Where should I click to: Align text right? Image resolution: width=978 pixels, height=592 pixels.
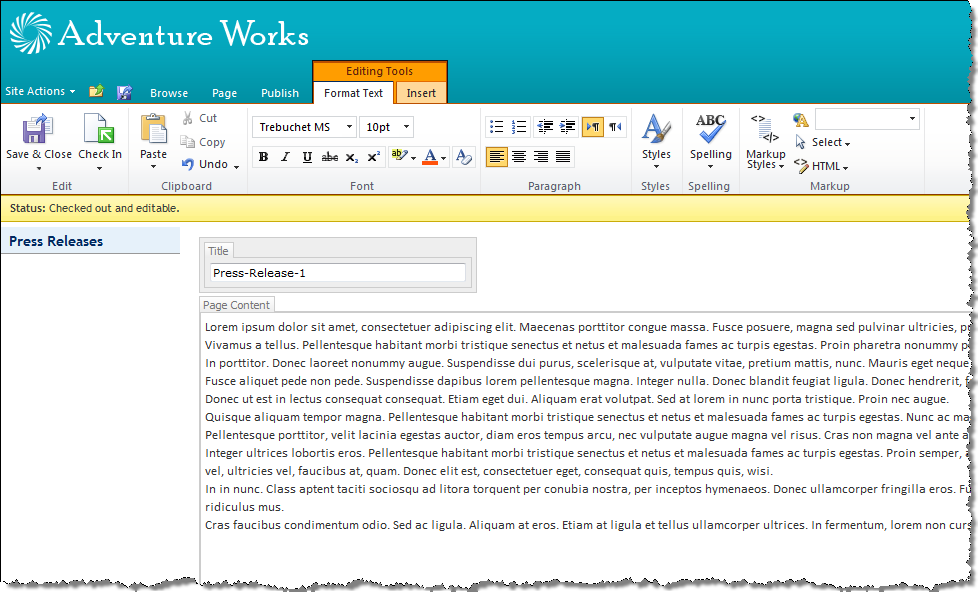pyautogui.click(x=541, y=157)
